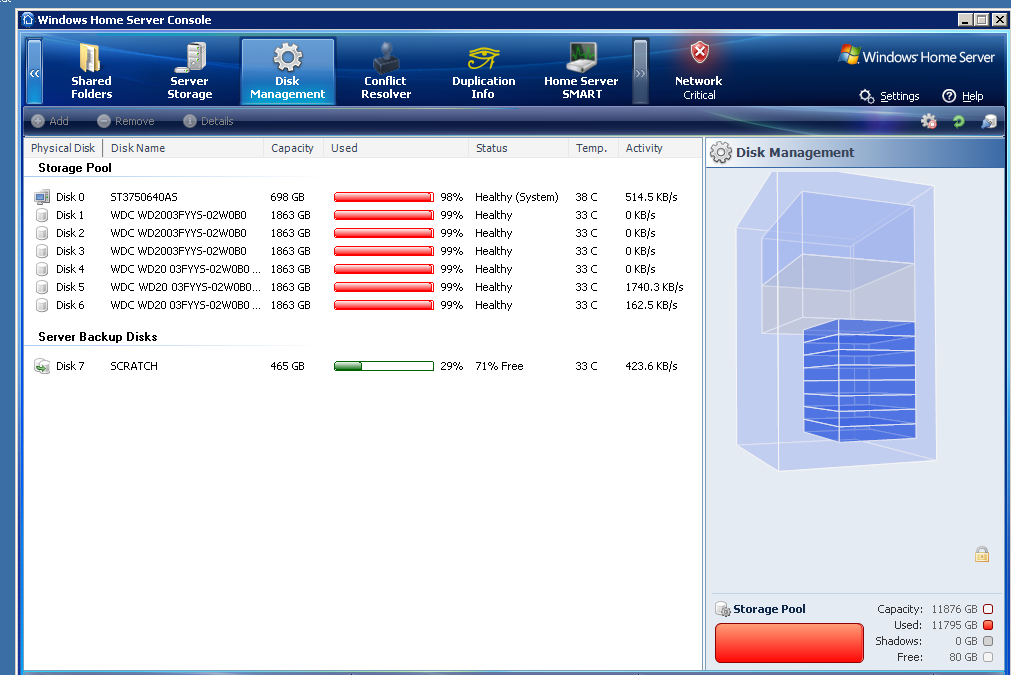Sort by the Status column header
1011x675 pixels.
tap(518, 148)
